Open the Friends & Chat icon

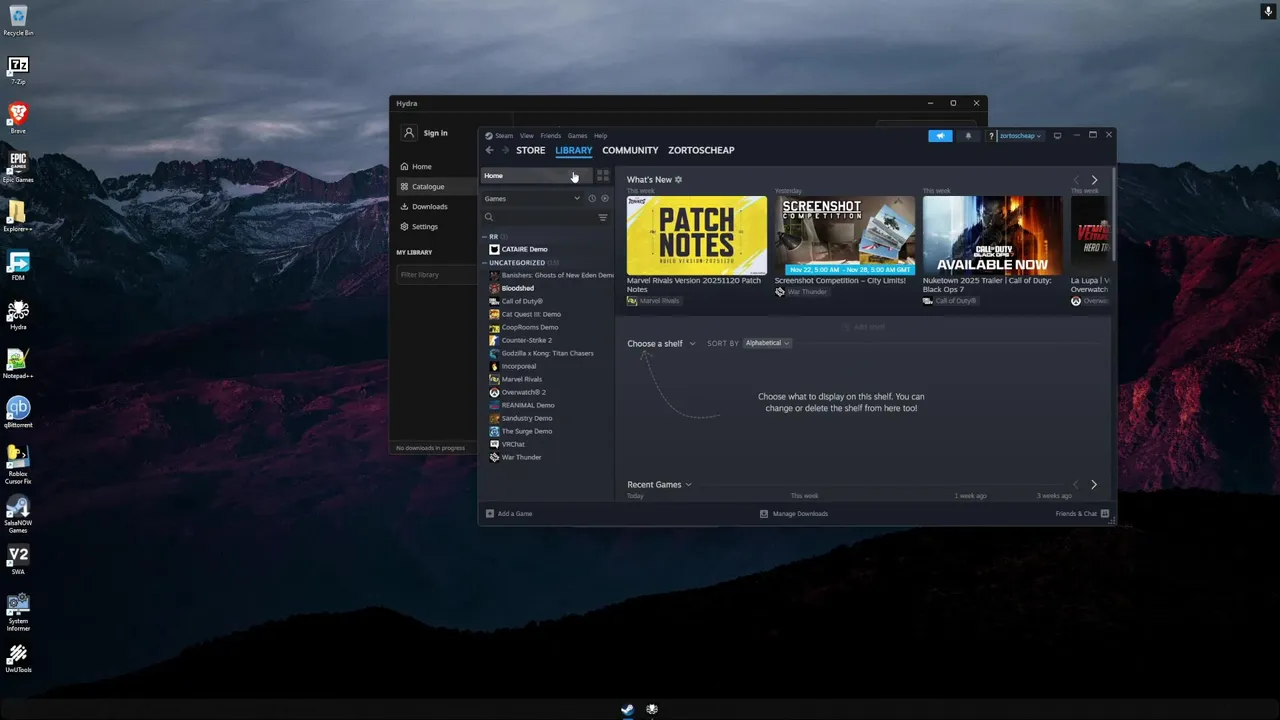coord(1105,514)
